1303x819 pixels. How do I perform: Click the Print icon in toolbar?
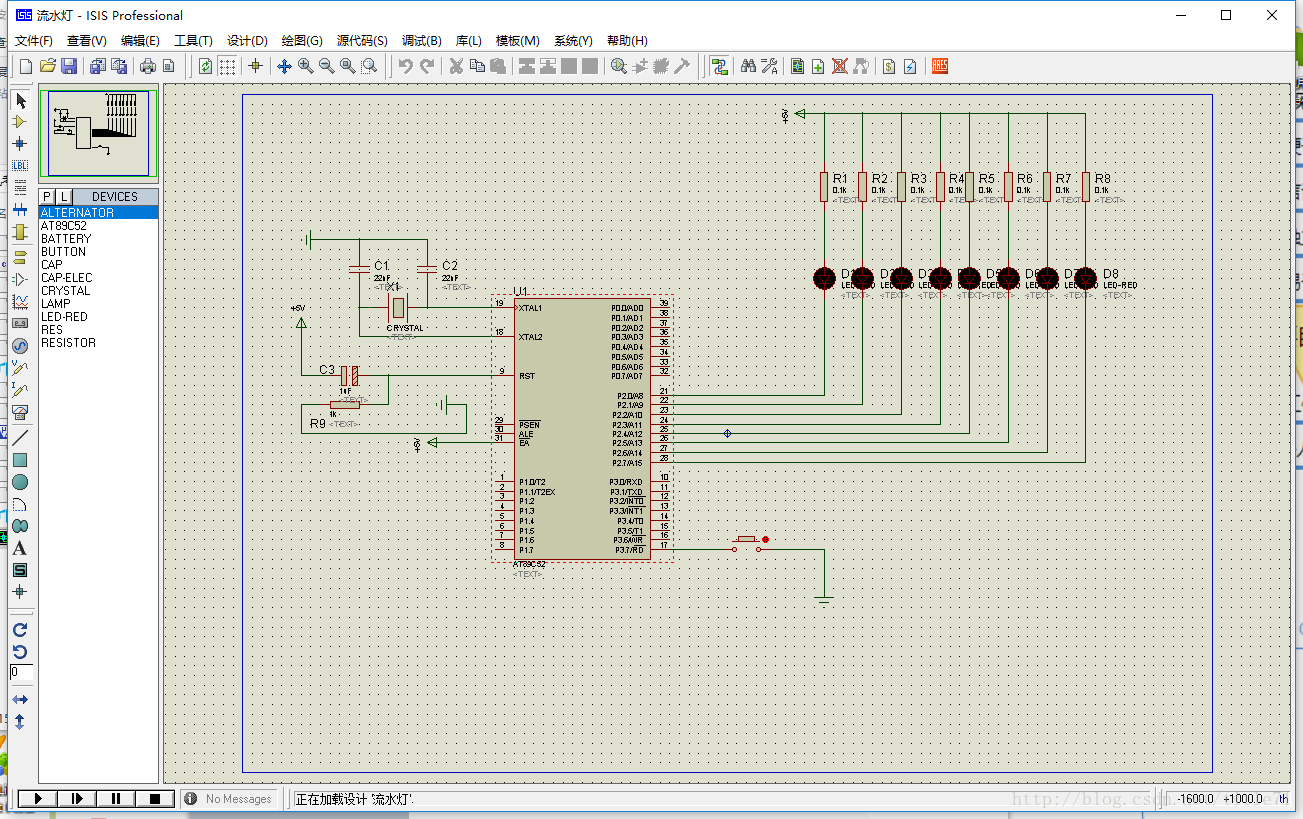pyautogui.click(x=148, y=66)
